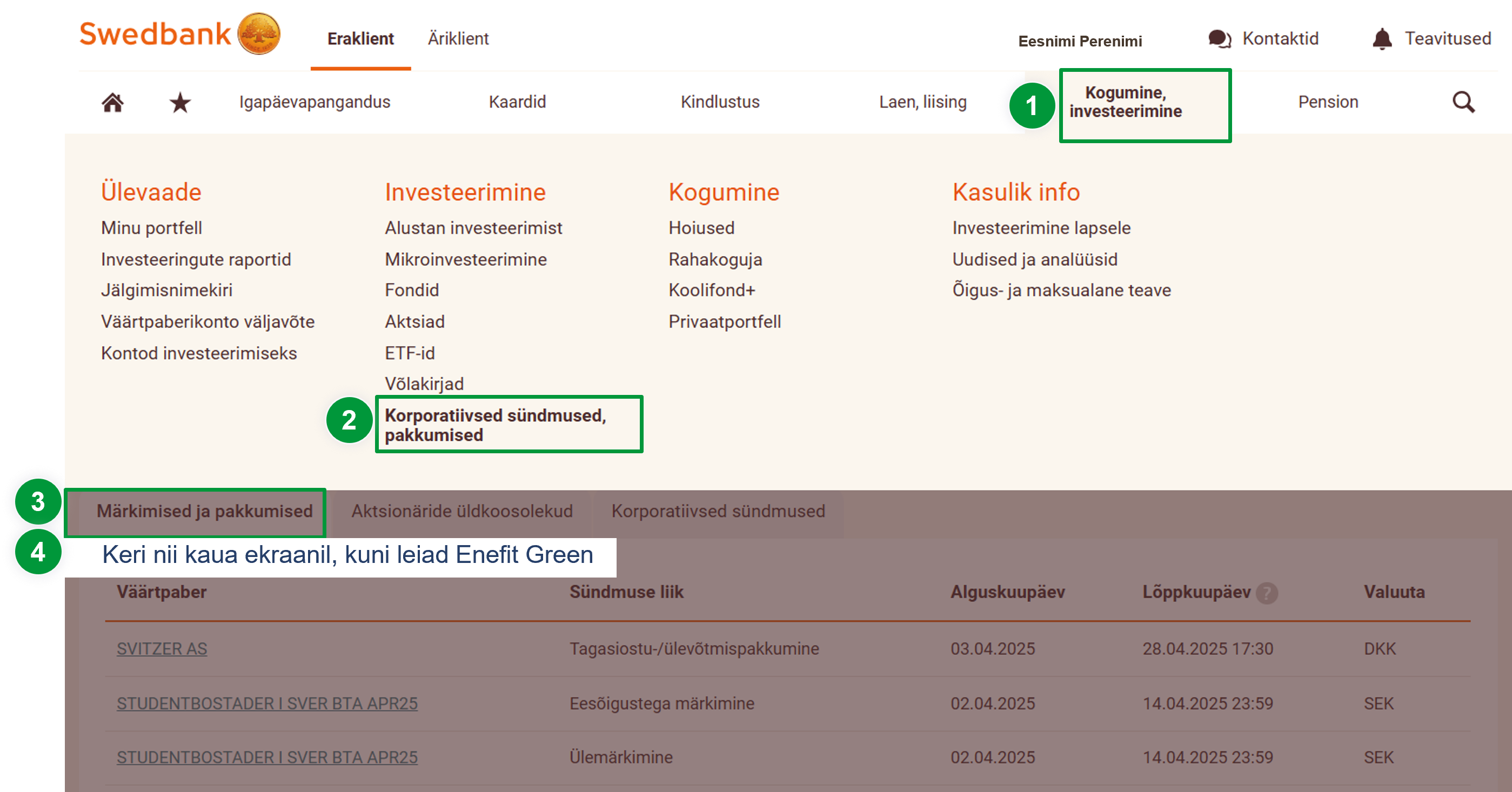Open the Võlakirjad link
The image size is (1512, 792).
(x=424, y=384)
